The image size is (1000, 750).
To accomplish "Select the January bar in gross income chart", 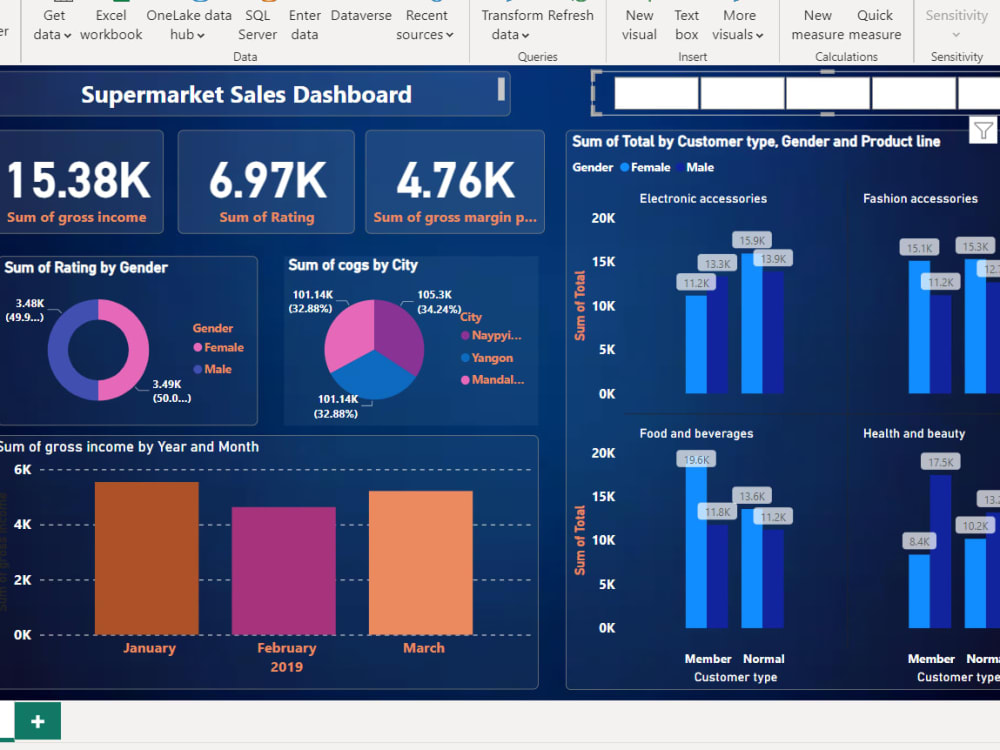I will pos(149,560).
